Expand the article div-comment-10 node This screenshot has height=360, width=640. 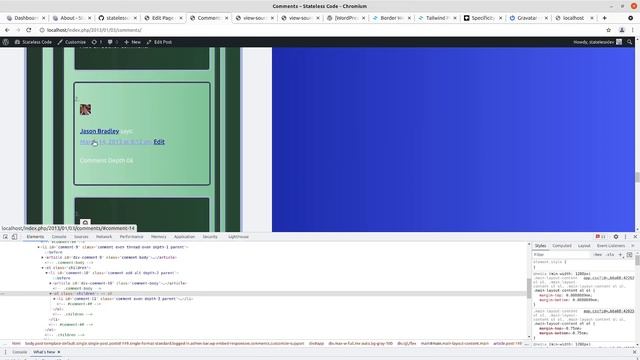(51, 283)
